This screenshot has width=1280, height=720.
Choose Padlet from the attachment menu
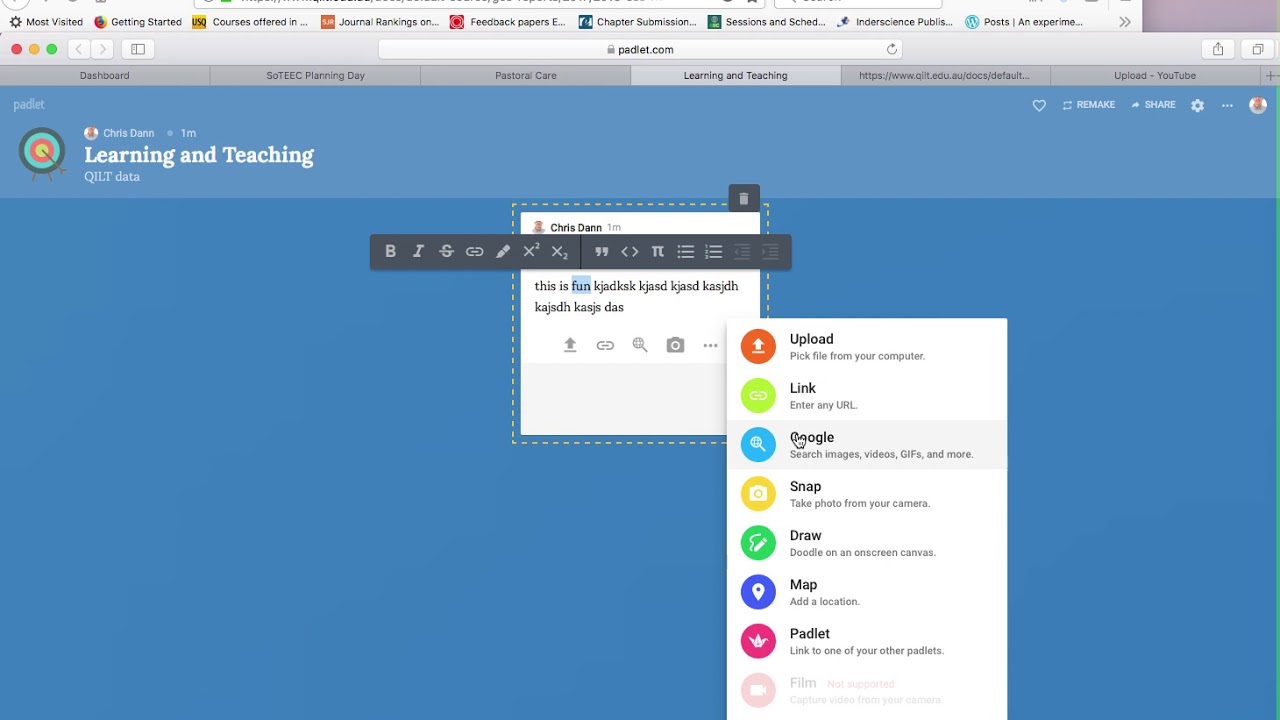pos(867,640)
